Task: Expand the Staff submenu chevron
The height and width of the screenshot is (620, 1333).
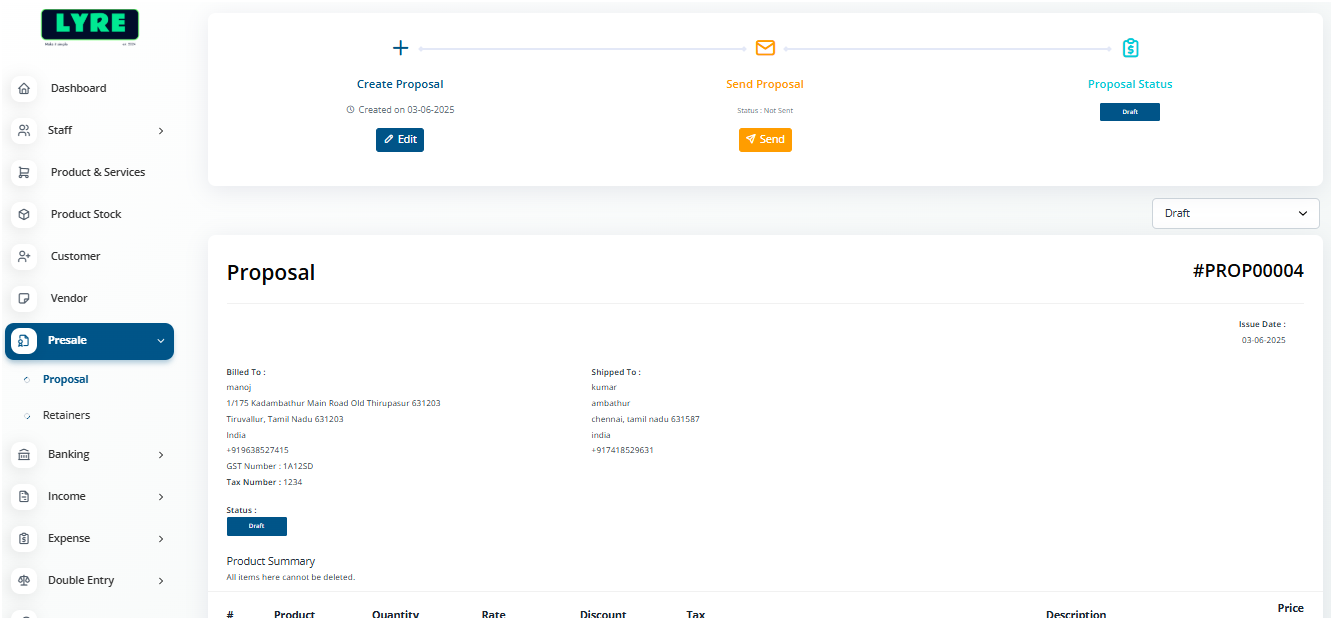Action: click(161, 131)
